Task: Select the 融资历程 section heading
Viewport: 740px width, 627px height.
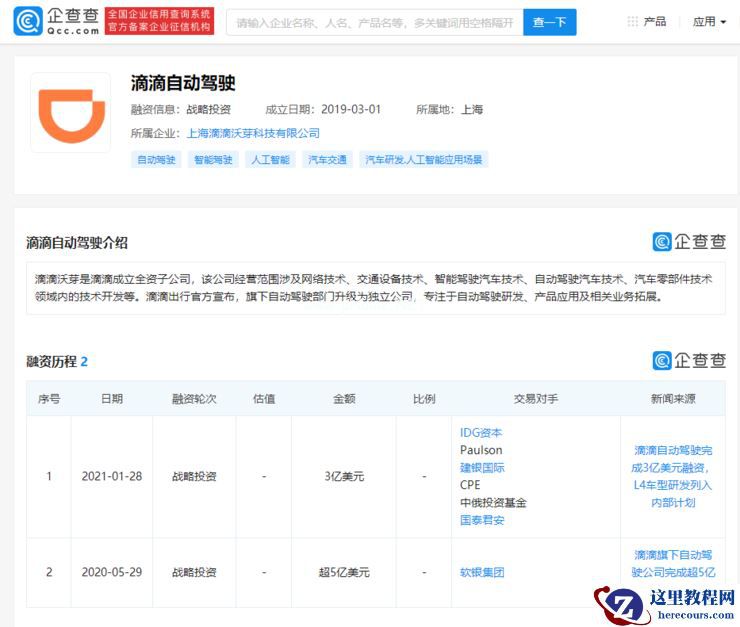Action: point(51,362)
